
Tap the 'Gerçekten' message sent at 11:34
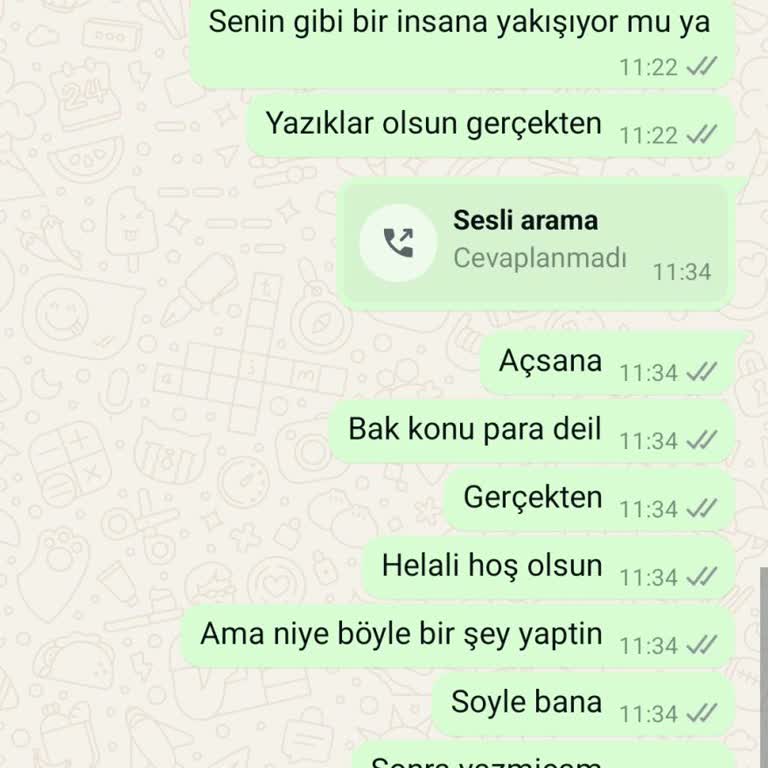point(590,499)
